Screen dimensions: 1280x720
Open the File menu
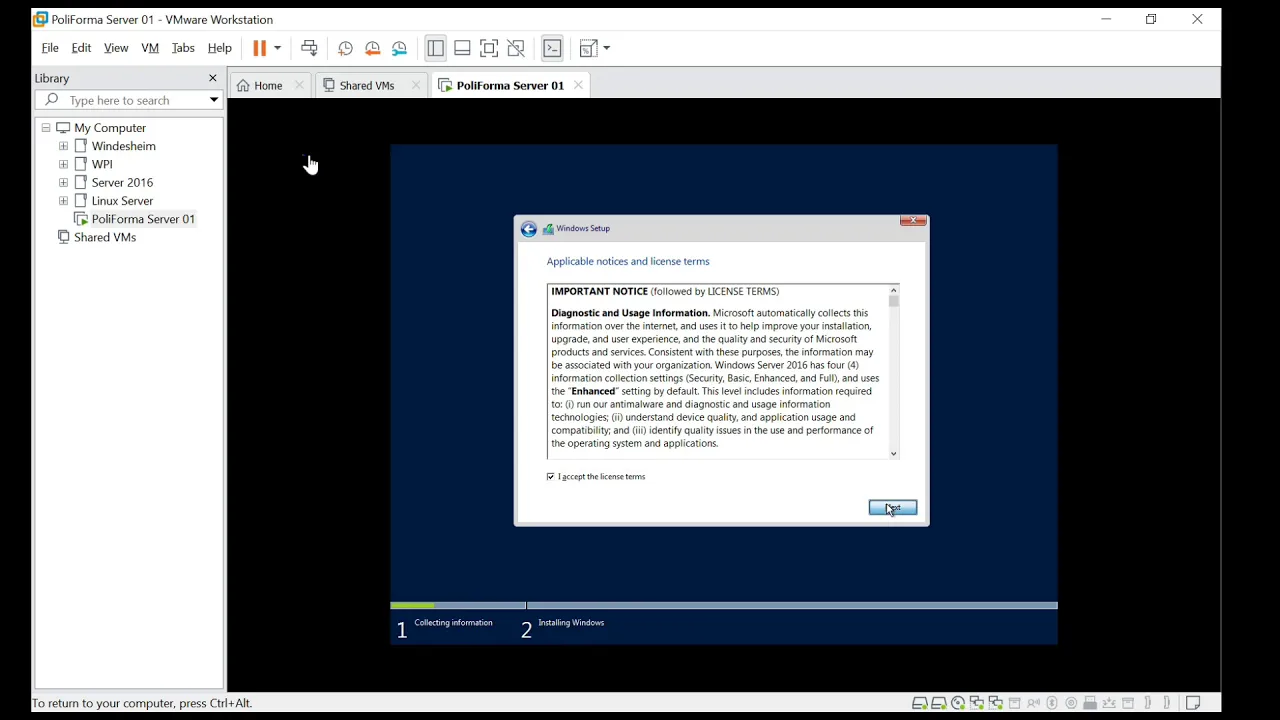pyautogui.click(x=50, y=48)
